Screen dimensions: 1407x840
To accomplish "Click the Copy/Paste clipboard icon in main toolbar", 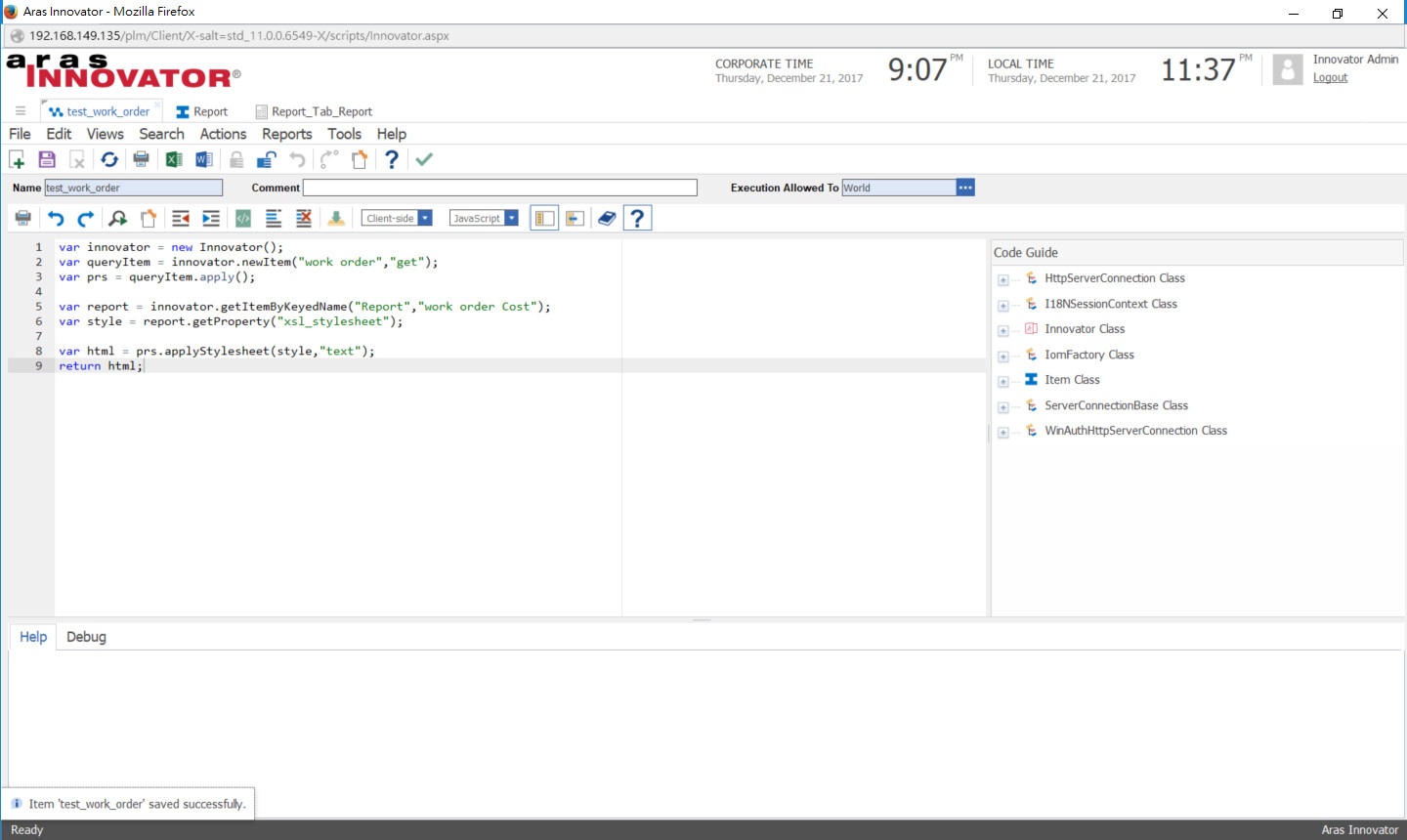I will point(360,159).
